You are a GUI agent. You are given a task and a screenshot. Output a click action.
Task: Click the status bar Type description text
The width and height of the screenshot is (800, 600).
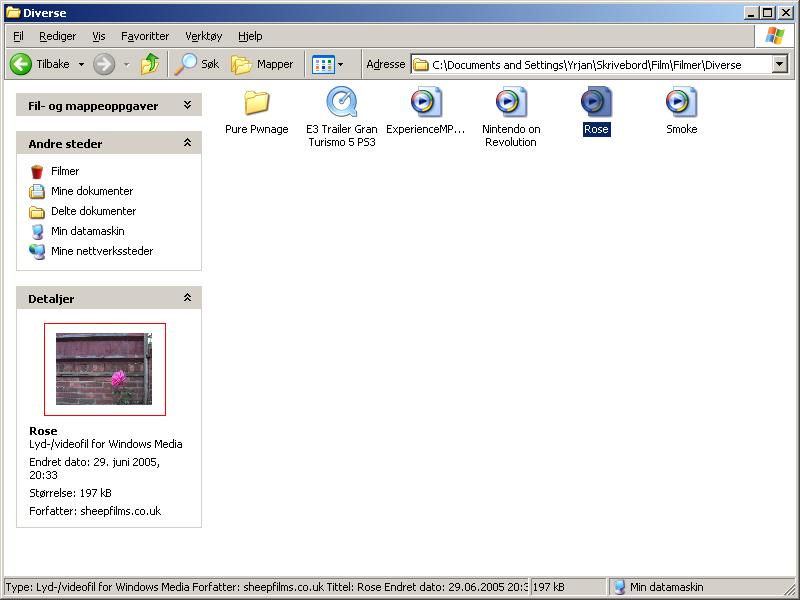265,587
